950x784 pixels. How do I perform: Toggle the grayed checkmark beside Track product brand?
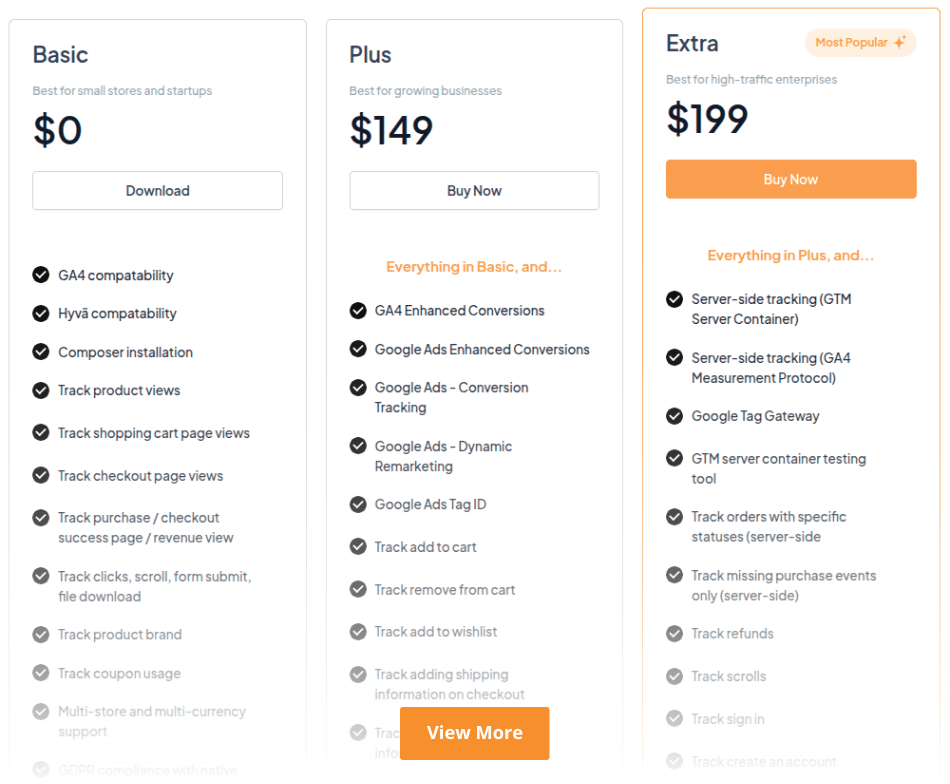click(x=41, y=634)
